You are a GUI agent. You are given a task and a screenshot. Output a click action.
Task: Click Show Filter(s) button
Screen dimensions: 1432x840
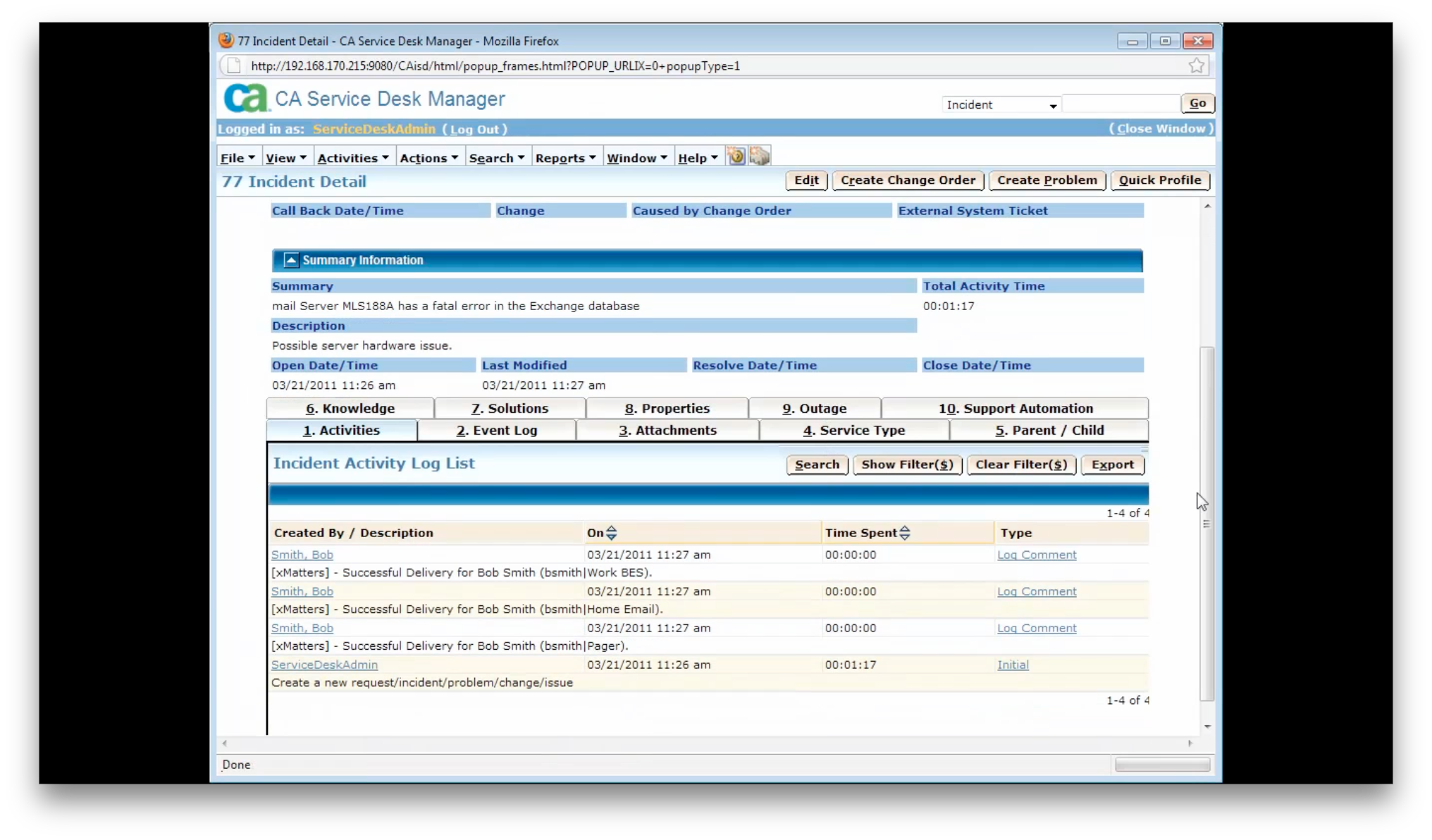click(x=907, y=465)
